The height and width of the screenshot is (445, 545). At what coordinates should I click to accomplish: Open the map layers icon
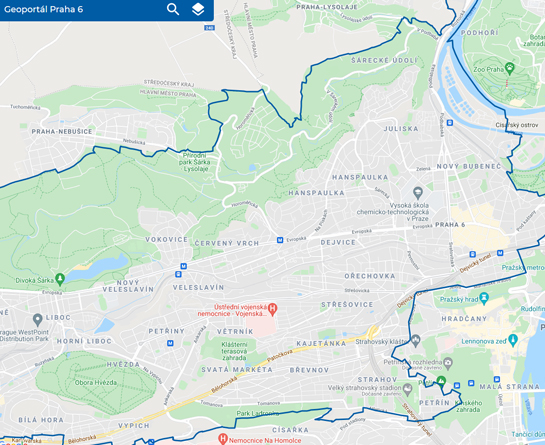click(x=198, y=9)
